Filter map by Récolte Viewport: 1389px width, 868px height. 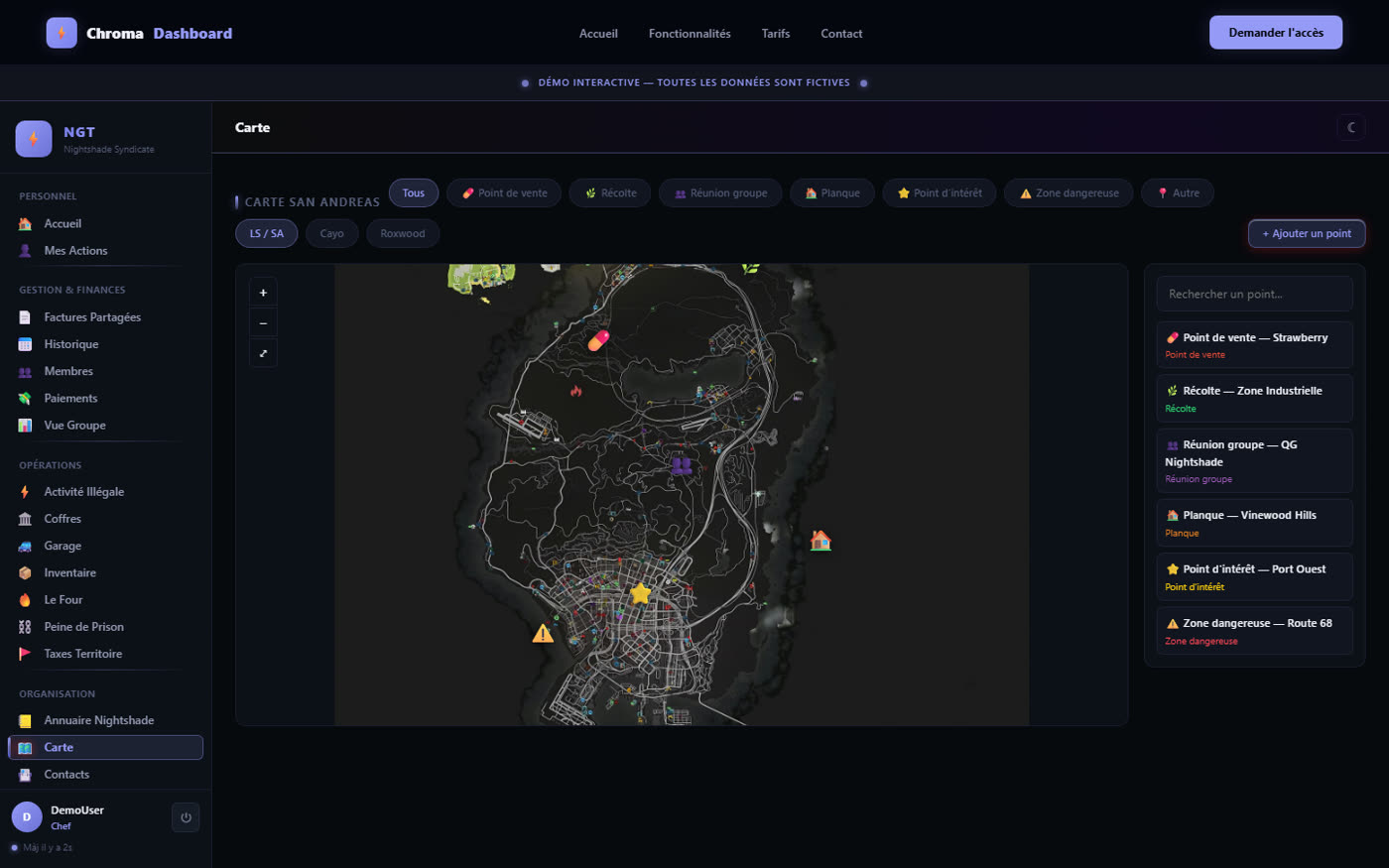(x=610, y=192)
